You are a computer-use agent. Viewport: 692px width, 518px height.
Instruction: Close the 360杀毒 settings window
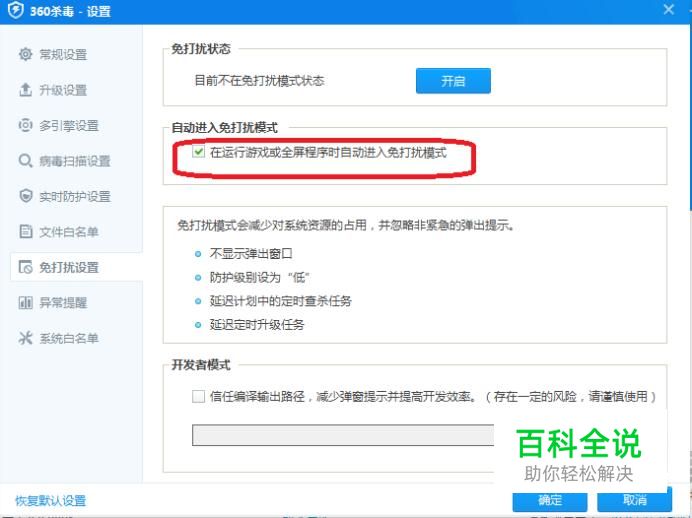point(669,10)
